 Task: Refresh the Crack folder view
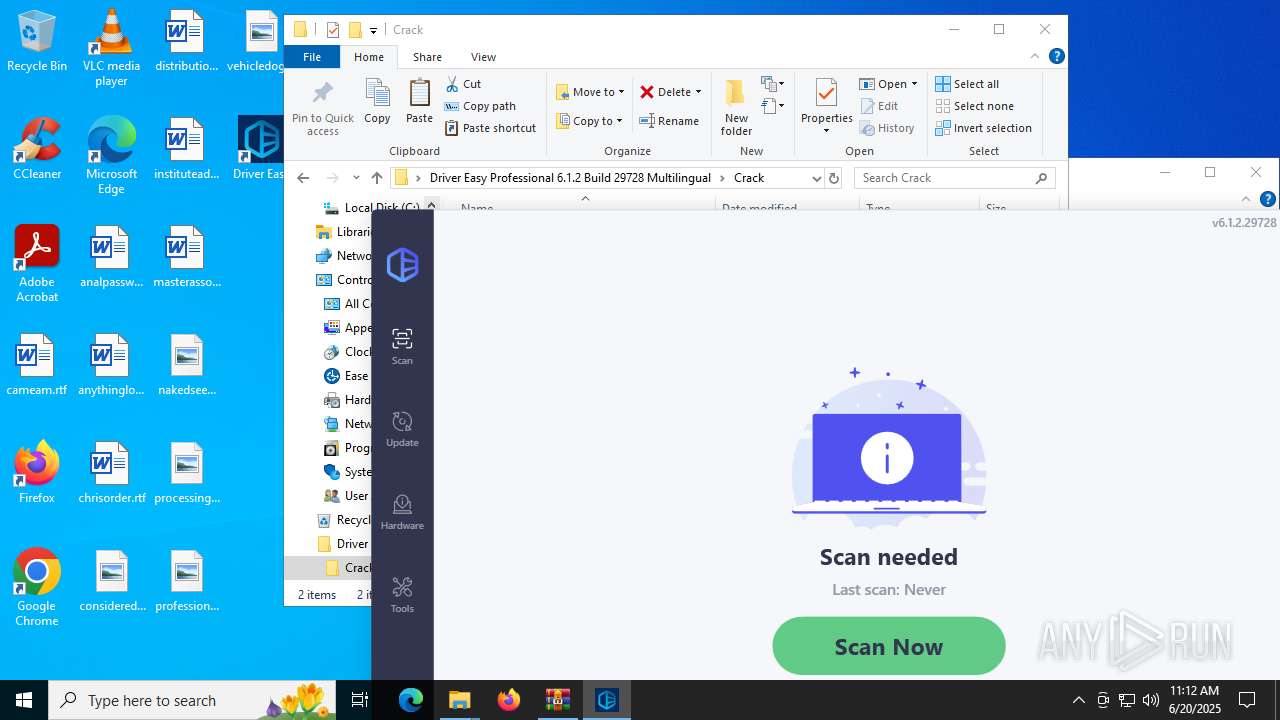point(834,178)
